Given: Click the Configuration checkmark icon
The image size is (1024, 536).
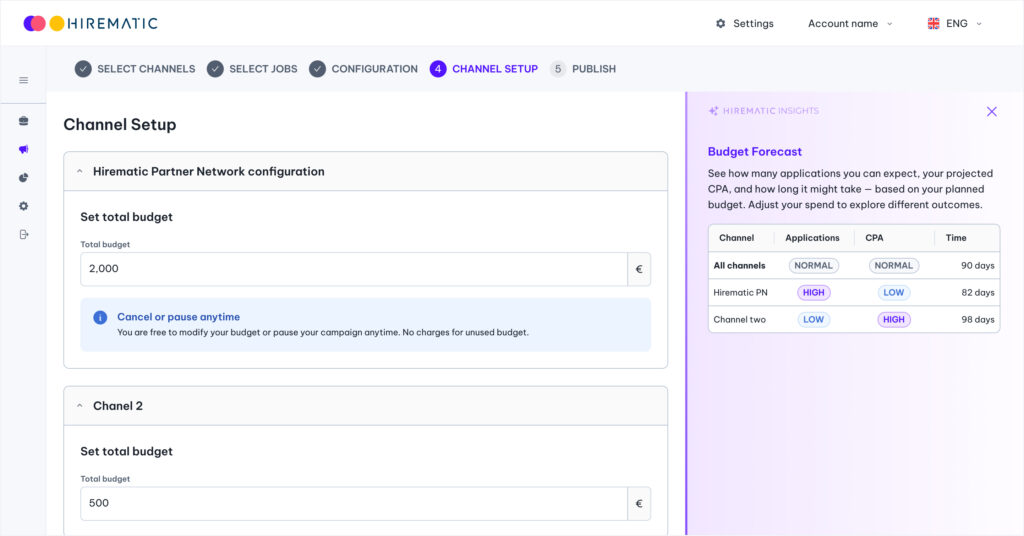Looking at the screenshot, I should 317,69.
